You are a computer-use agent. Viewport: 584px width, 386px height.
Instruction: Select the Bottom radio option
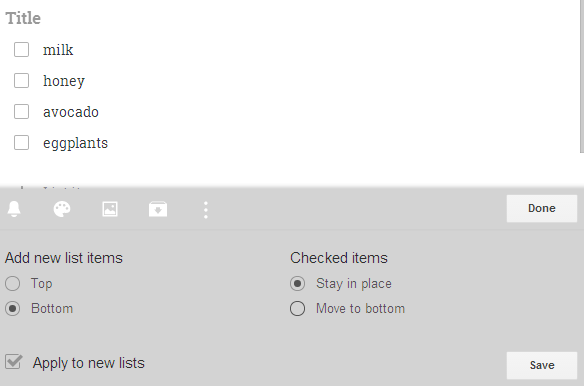13,309
